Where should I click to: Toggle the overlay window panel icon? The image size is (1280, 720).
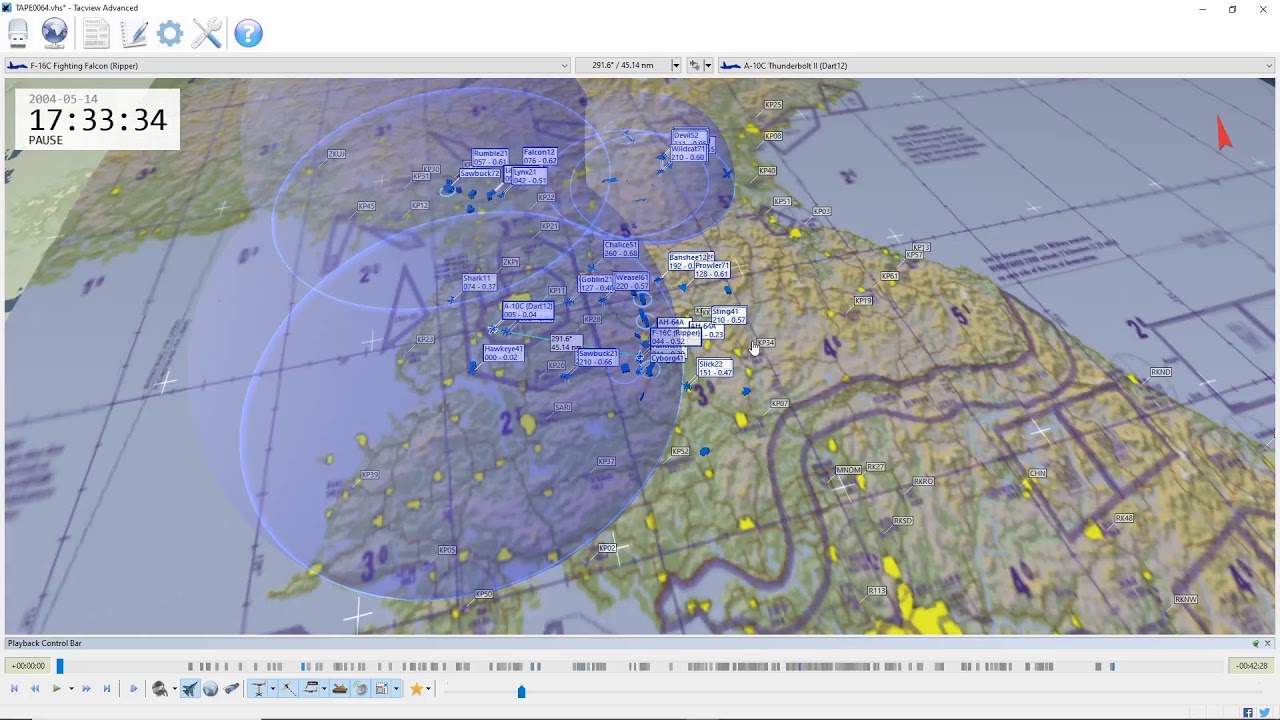pyautogui.click(x=382, y=689)
